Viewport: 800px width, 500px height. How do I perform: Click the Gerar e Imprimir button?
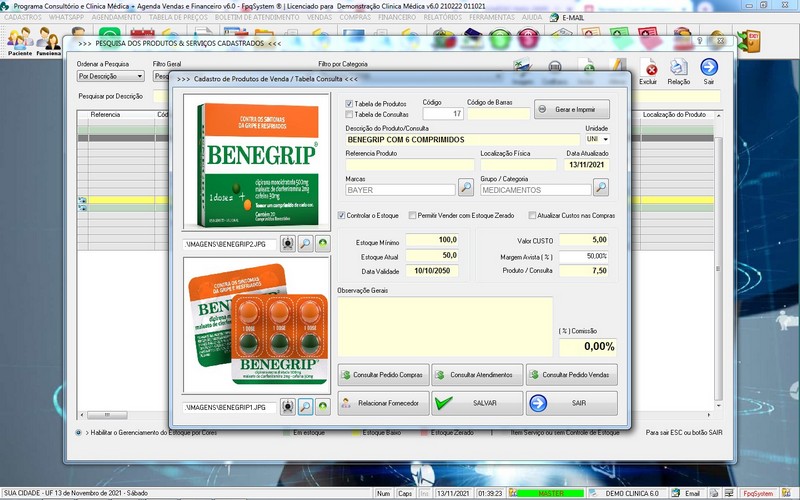click(572, 109)
